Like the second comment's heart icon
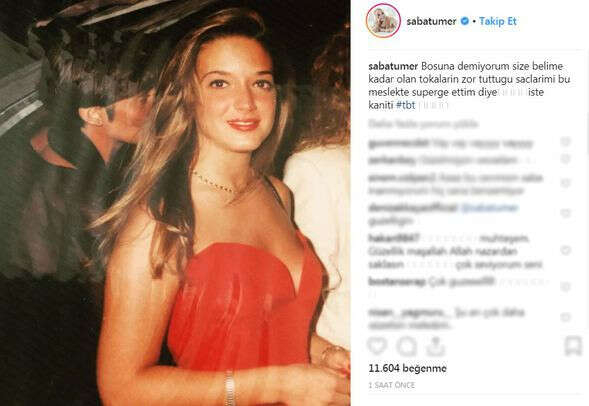 565,159
